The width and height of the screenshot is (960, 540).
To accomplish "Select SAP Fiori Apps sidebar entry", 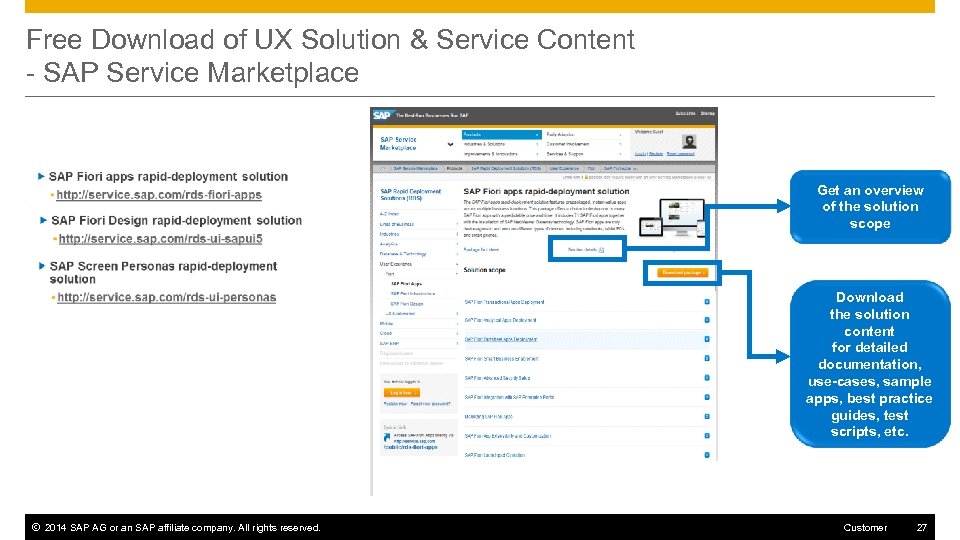I will [407, 283].
